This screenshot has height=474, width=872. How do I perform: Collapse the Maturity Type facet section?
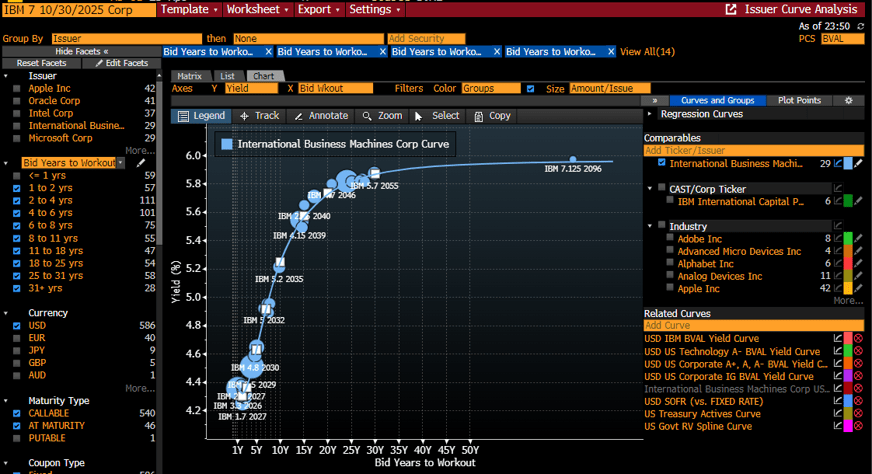click(6, 401)
